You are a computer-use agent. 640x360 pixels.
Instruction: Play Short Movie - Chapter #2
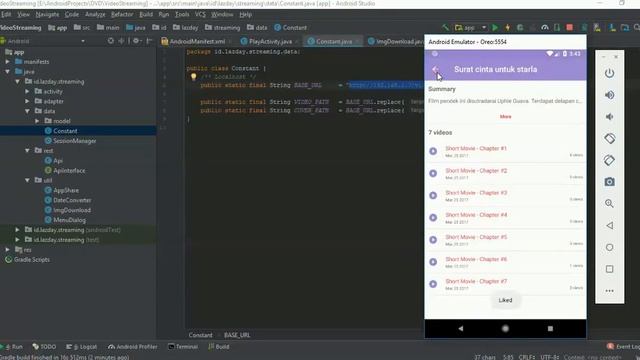(433, 173)
